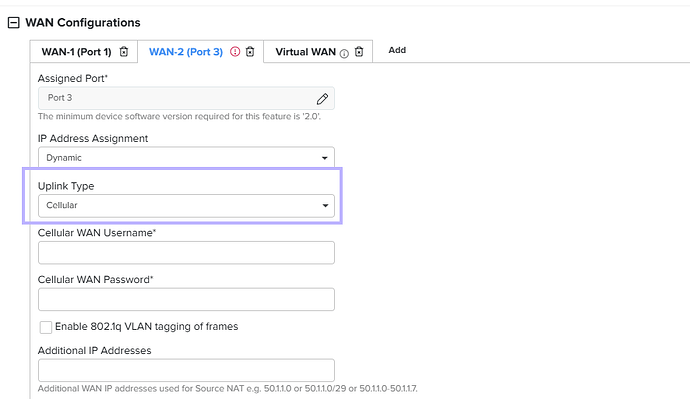Click the info icon beside Virtual WAN
The image size is (690, 399).
[x=344, y=54]
